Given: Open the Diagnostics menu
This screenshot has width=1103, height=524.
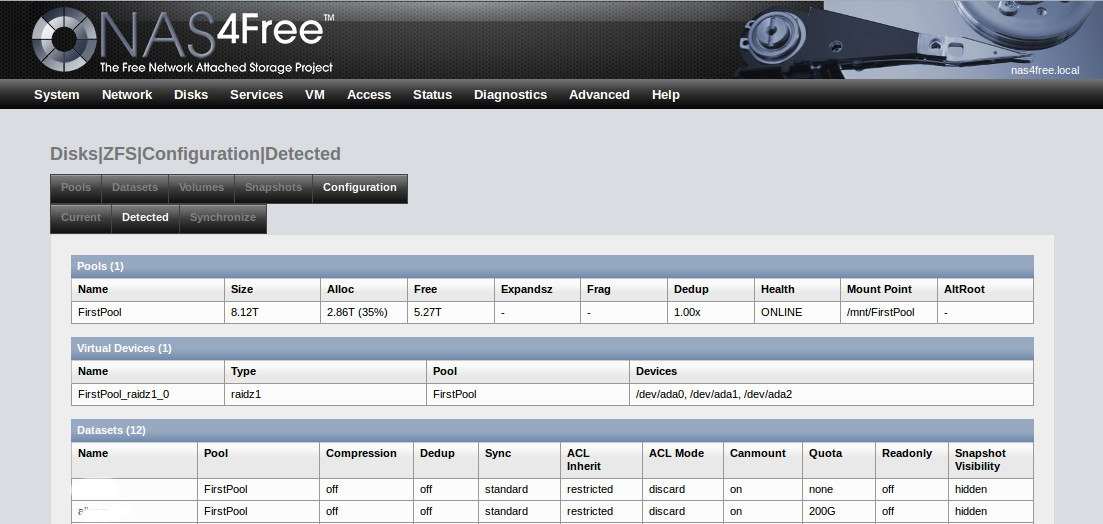Looking at the screenshot, I should 510,95.
